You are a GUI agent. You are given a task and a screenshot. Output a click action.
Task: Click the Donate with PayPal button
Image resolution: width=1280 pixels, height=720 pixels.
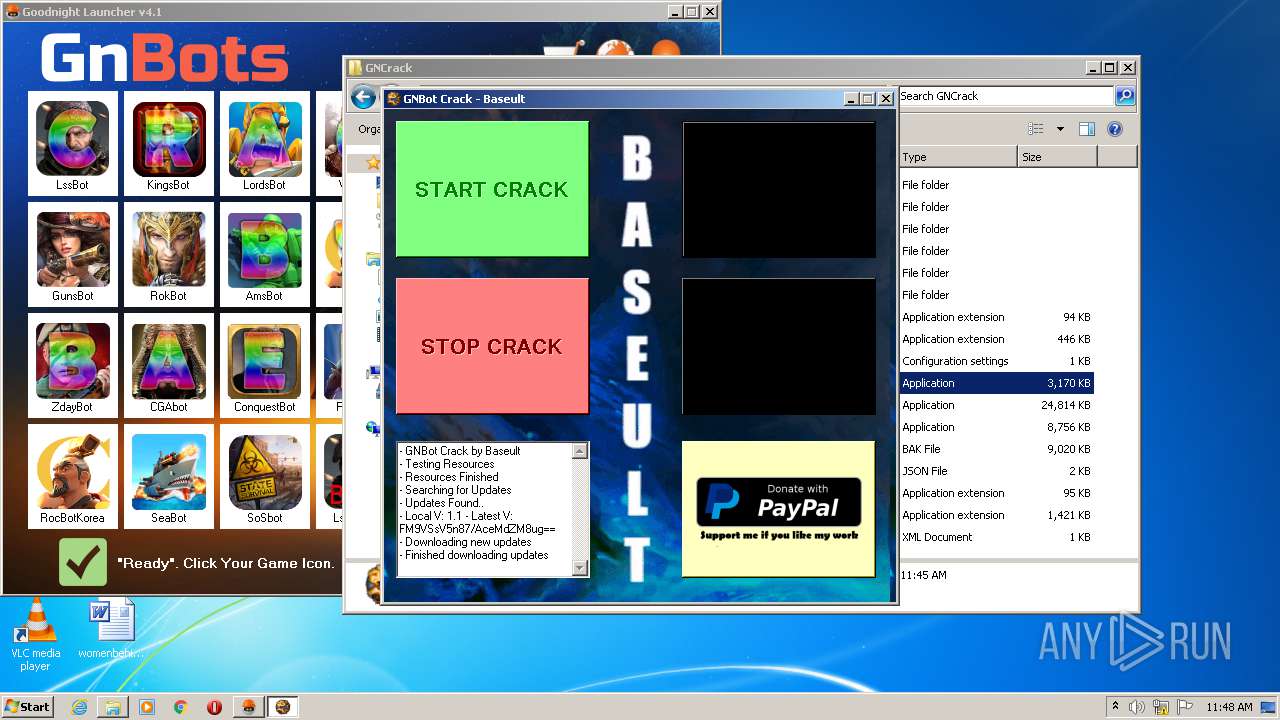coord(778,509)
